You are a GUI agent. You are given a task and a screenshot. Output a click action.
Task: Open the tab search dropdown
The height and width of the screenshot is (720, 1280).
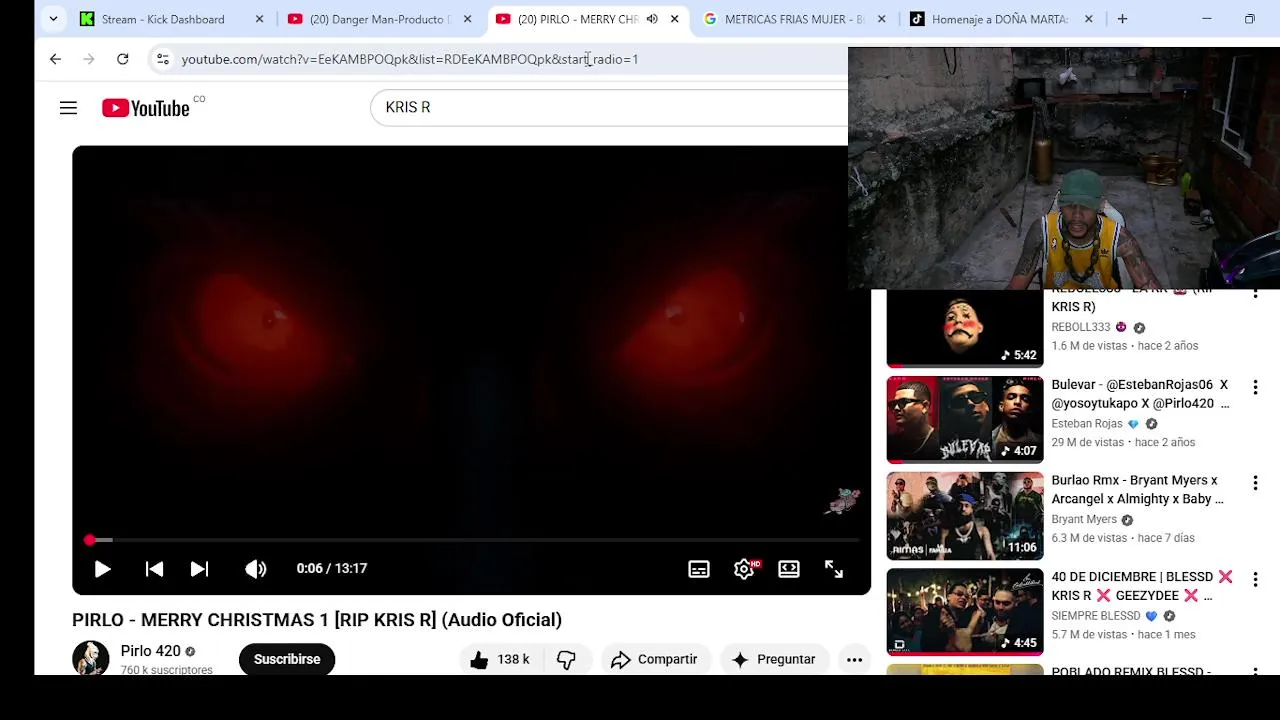[53, 19]
